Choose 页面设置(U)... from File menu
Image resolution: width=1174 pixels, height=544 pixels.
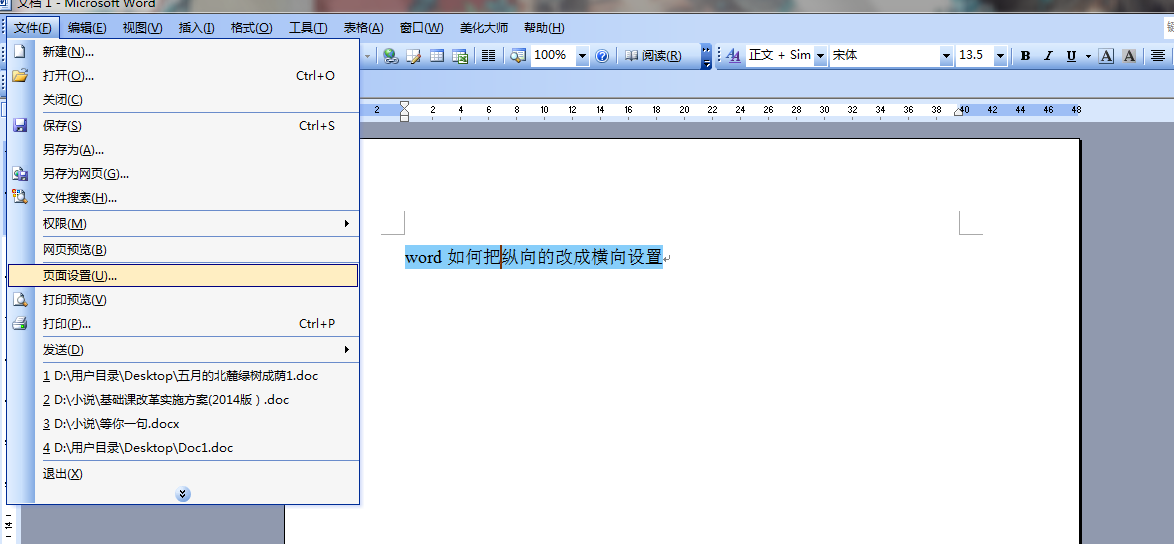pyautogui.click(x=183, y=275)
